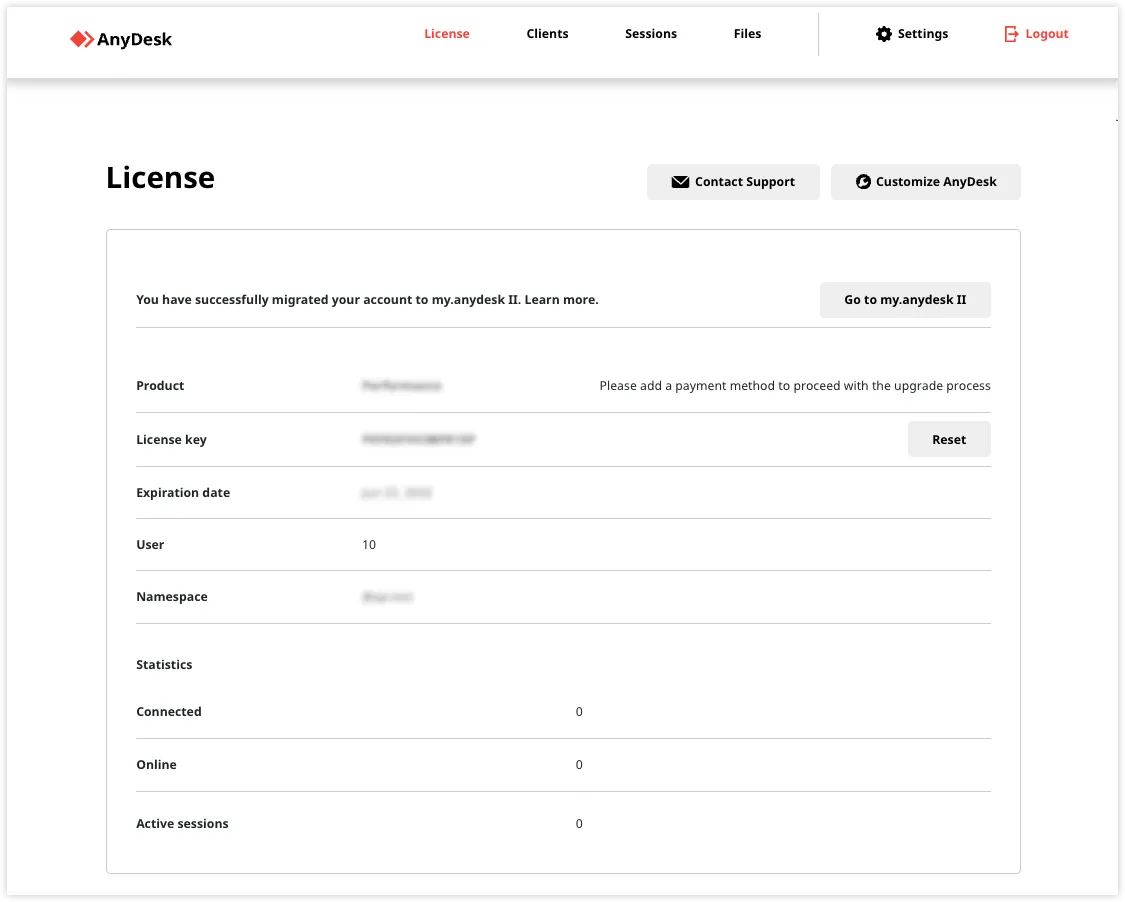The image size is (1125, 902).
Task: Select the License menu entry
Action: tap(446, 33)
